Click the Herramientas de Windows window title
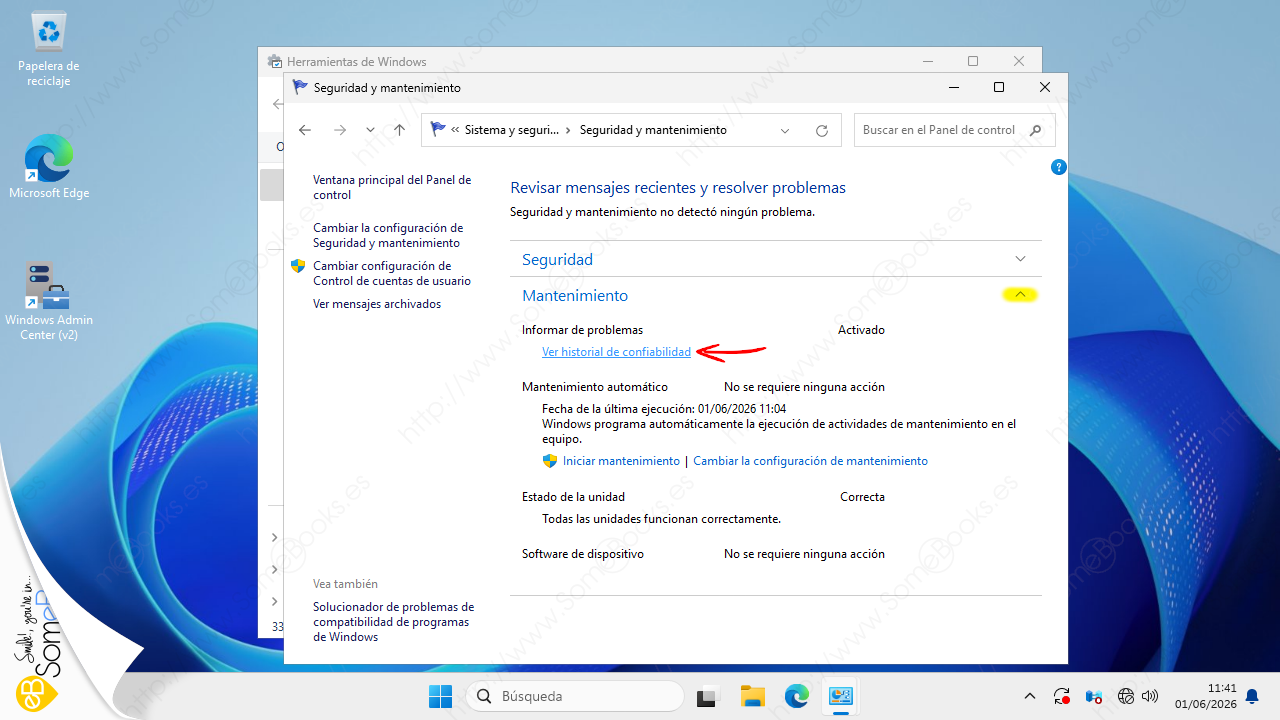1280x720 pixels. pos(357,62)
